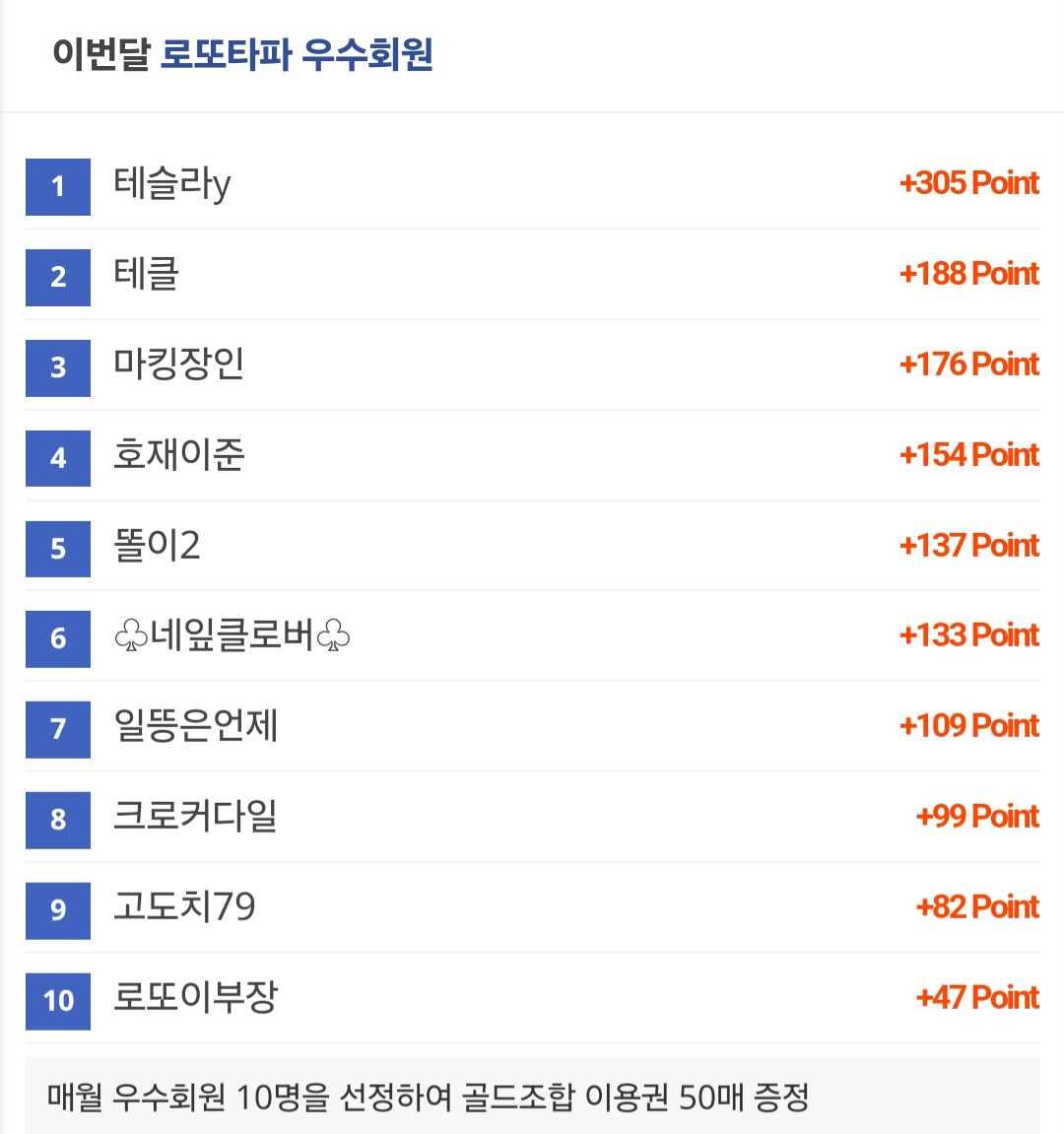Click the rank 2 blue badge
This screenshot has width=1064, height=1134.
click(58, 277)
